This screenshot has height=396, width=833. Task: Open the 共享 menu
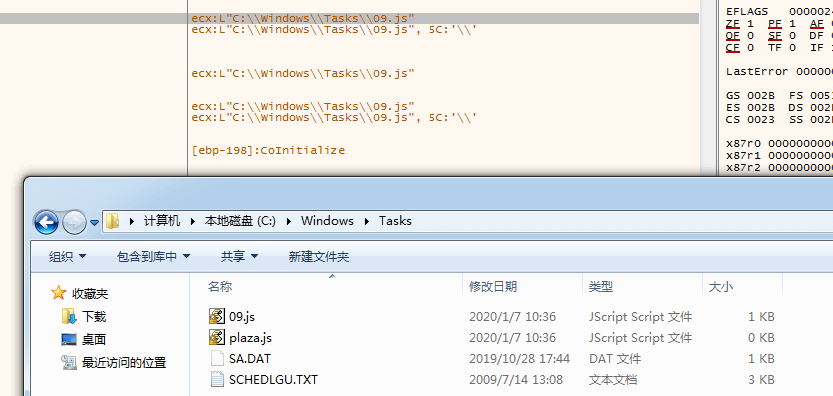(x=239, y=257)
